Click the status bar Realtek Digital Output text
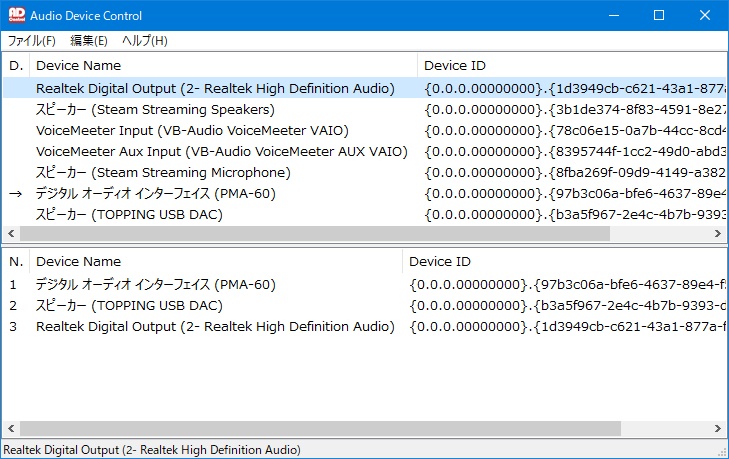 [152, 450]
